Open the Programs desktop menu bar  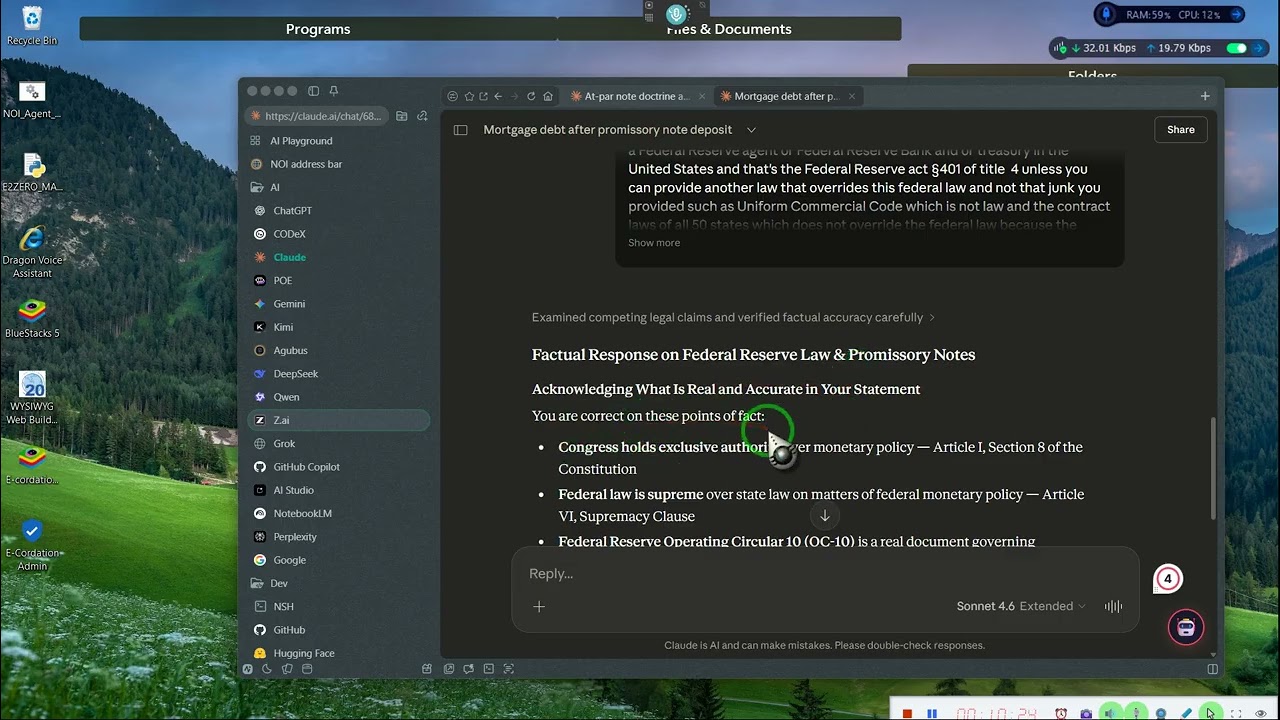318,29
